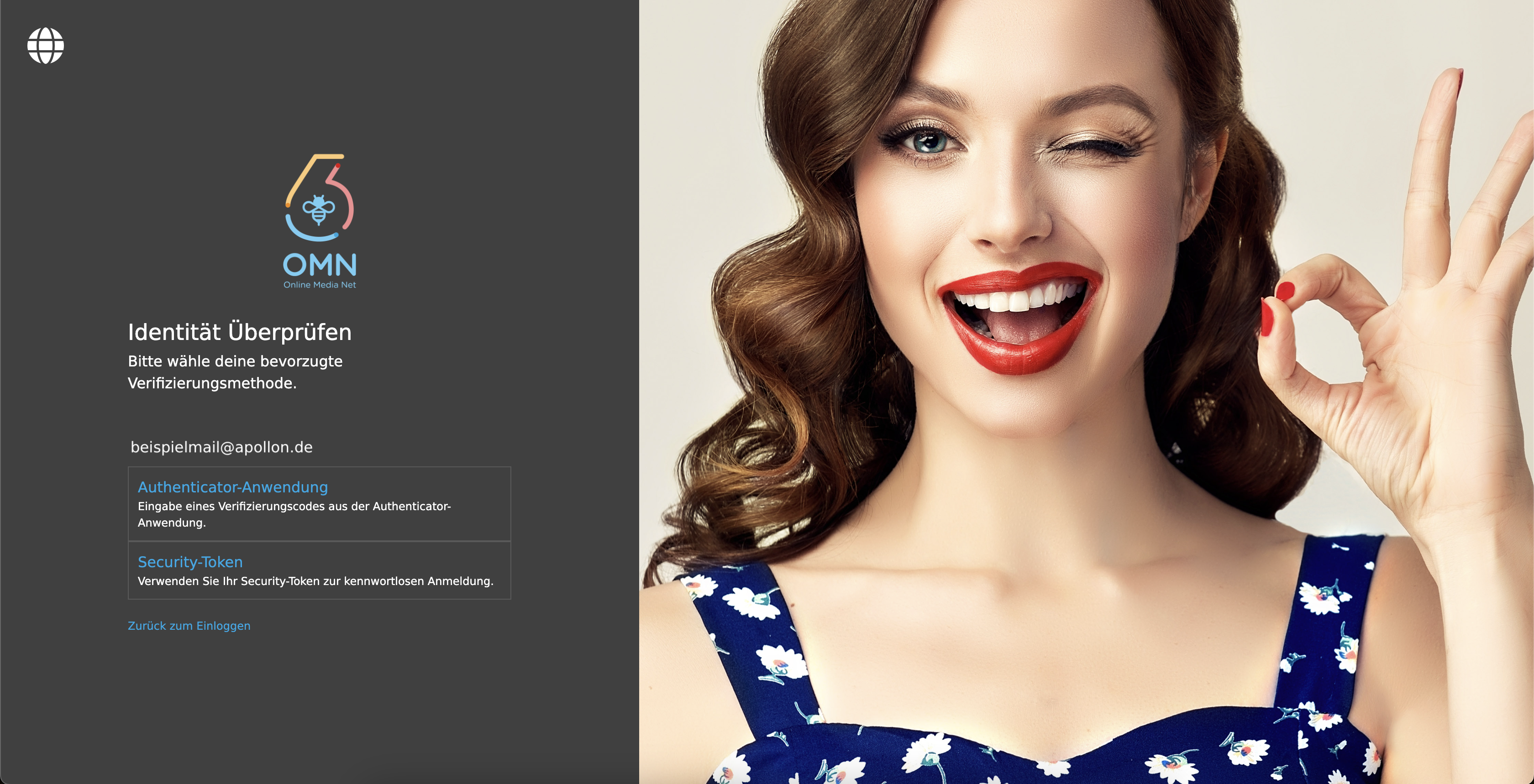Screen dimensions: 1534x784
Task: Click the large OMN lettering
Action: (319, 264)
